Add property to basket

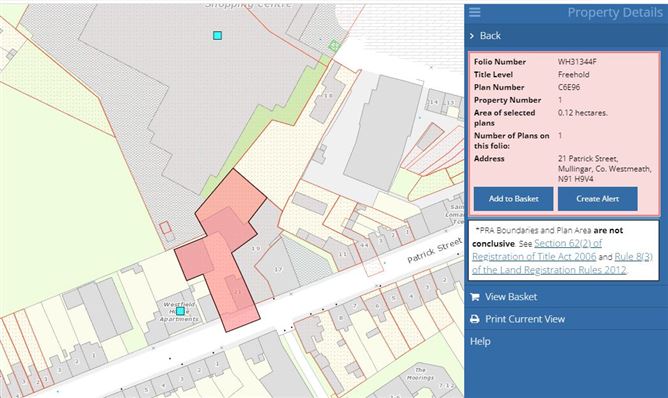click(513, 199)
